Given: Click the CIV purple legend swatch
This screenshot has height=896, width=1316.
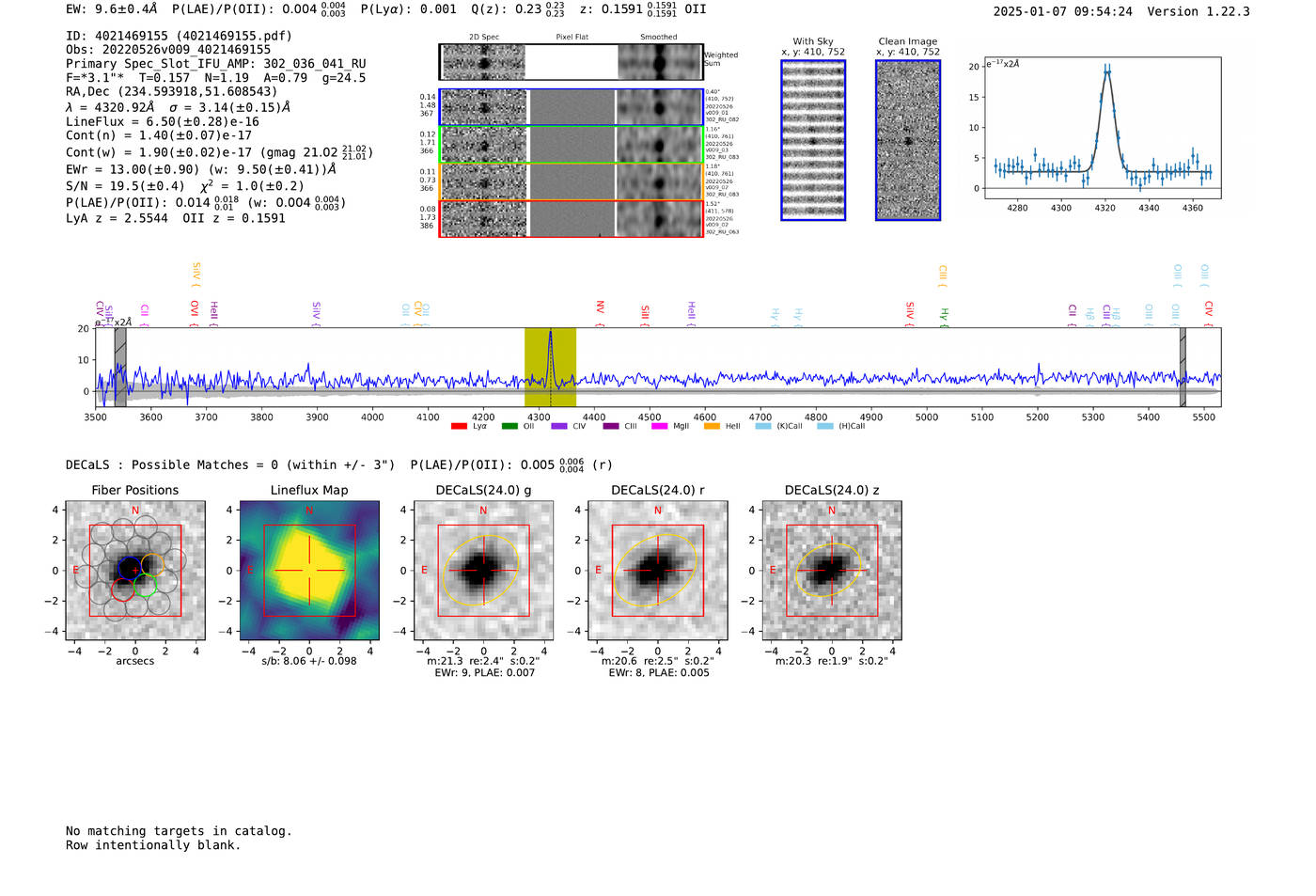Looking at the screenshot, I should (x=559, y=426).
